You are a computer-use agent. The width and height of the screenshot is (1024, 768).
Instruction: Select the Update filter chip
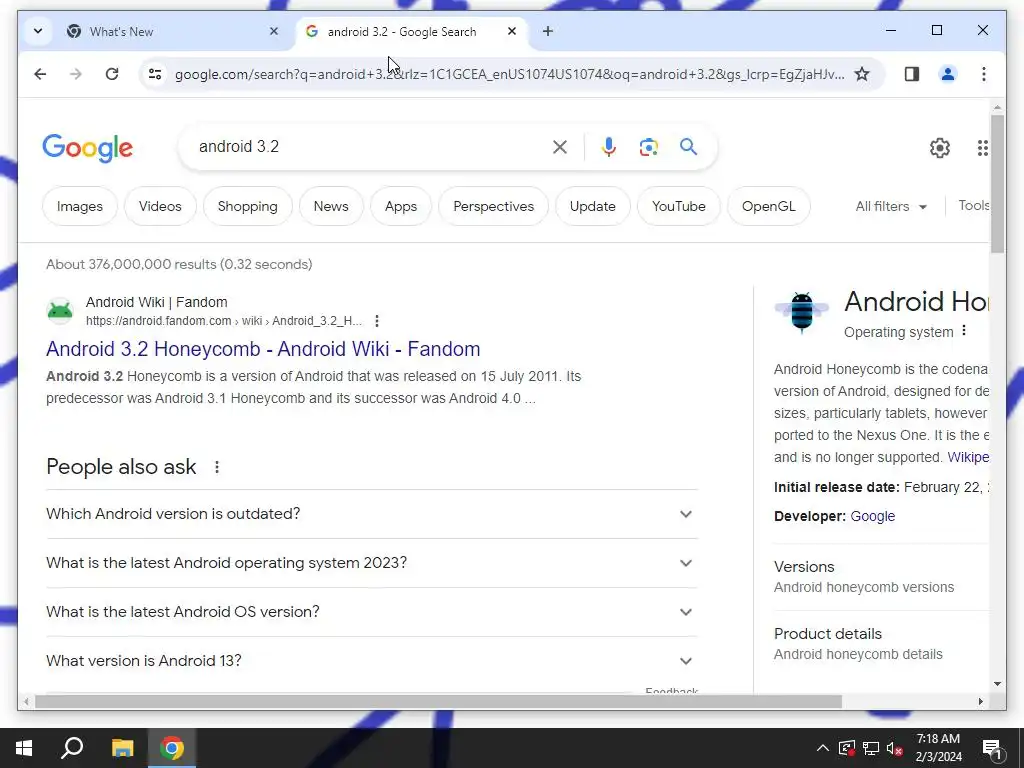click(593, 206)
